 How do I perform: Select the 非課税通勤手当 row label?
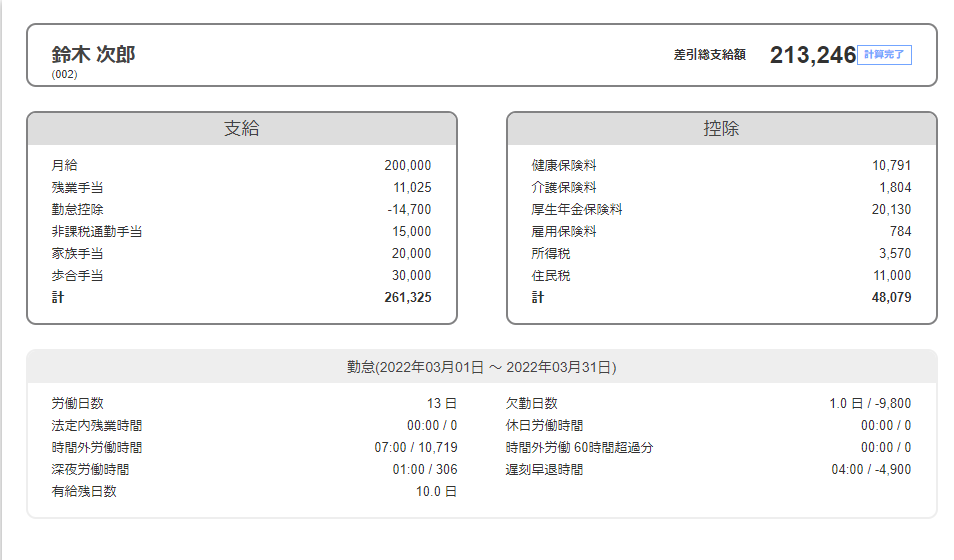96,232
